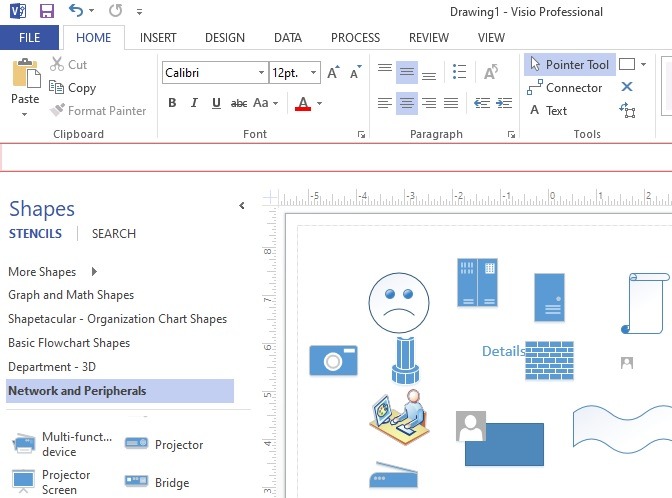Open the Rectangle tool shape dropdown

pyautogui.click(x=643, y=64)
